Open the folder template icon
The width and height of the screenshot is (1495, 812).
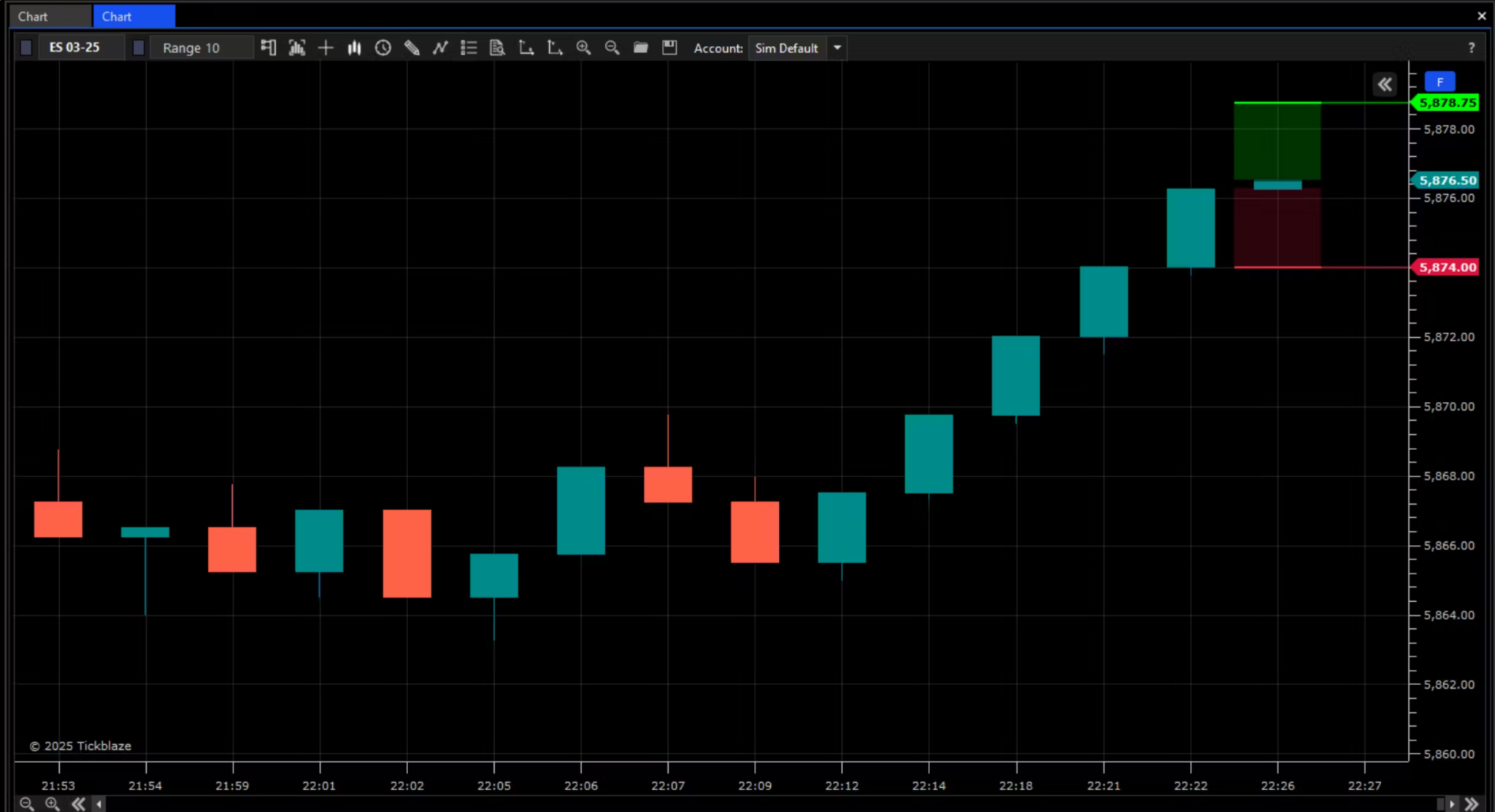tap(641, 48)
